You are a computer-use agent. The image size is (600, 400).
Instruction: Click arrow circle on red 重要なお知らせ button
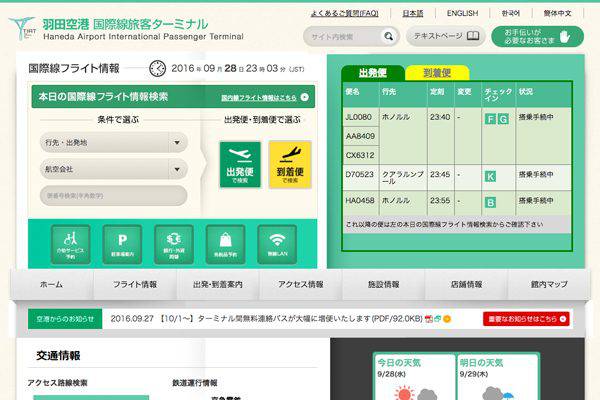(562, 319)
